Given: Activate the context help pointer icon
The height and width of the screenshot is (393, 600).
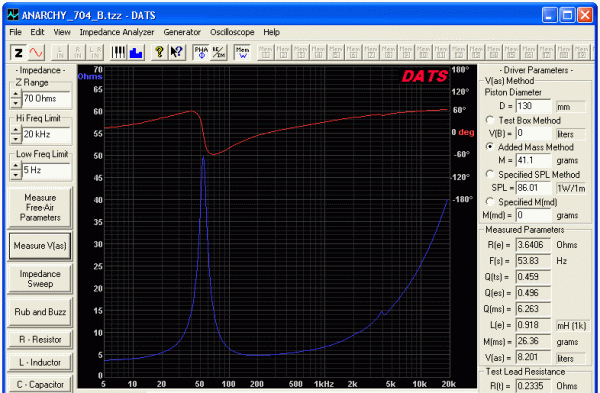Looking at the screenshot, I should tap(176, 52).
